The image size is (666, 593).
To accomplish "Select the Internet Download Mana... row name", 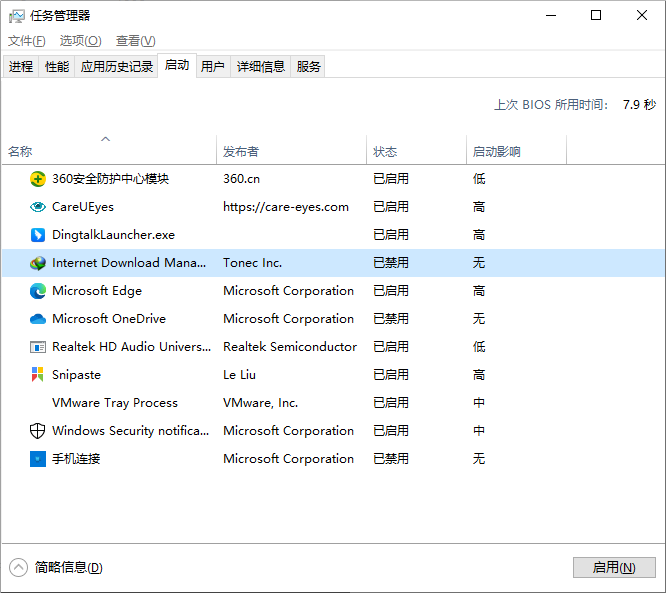I will pos(129,263).
